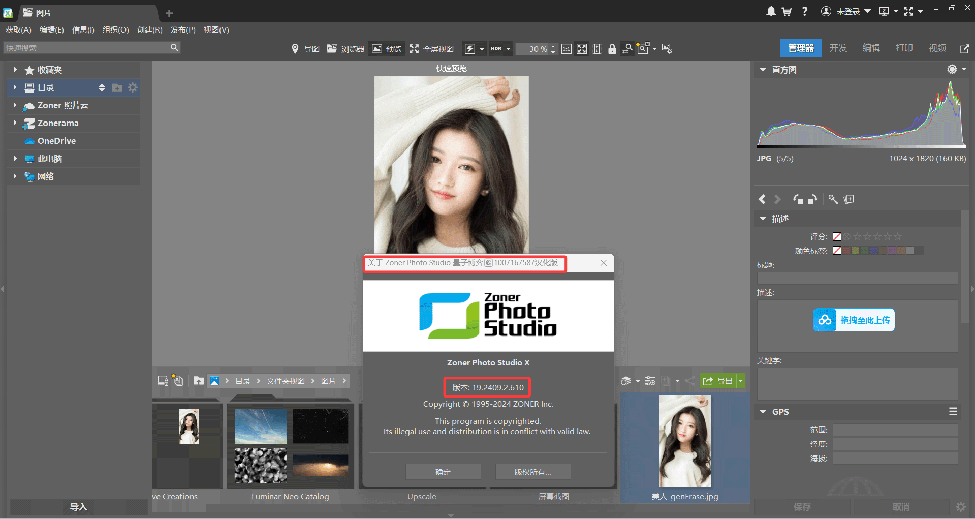Enter full-screen preview
Viewport: 975px width, 519px height.
click(x=432, y=48)
